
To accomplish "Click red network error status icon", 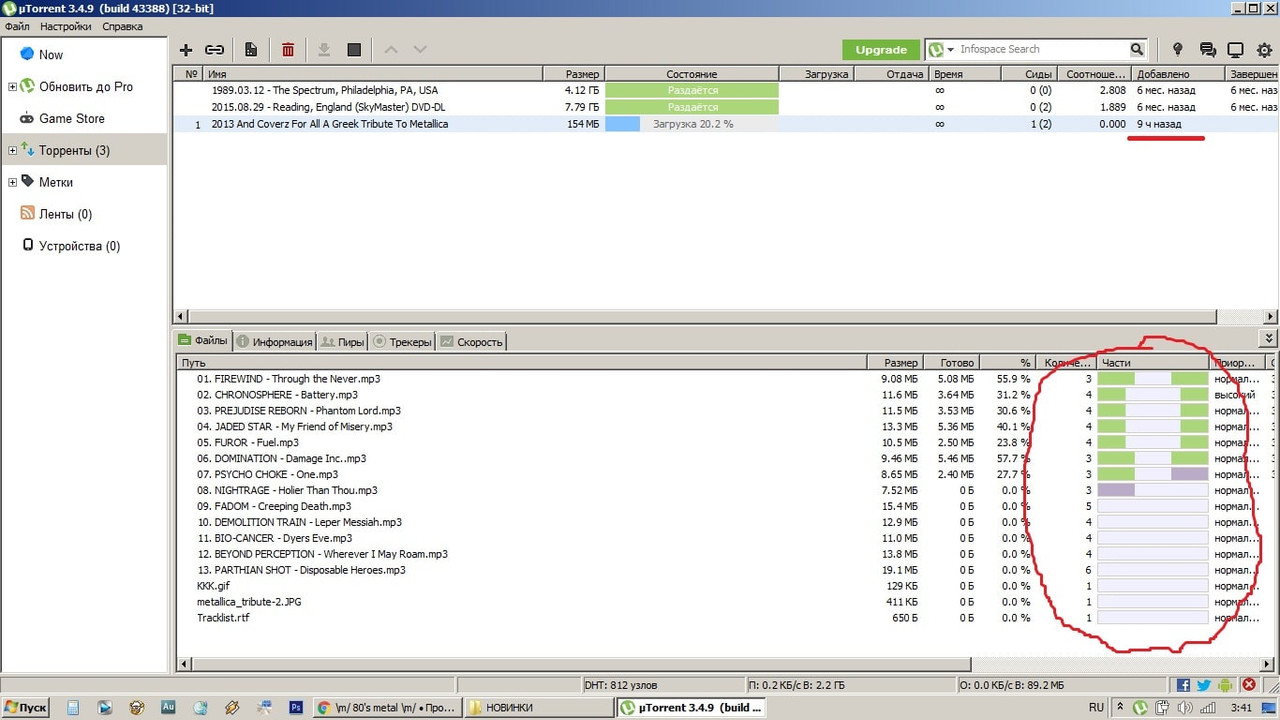I will click(x=1249, y=685).
